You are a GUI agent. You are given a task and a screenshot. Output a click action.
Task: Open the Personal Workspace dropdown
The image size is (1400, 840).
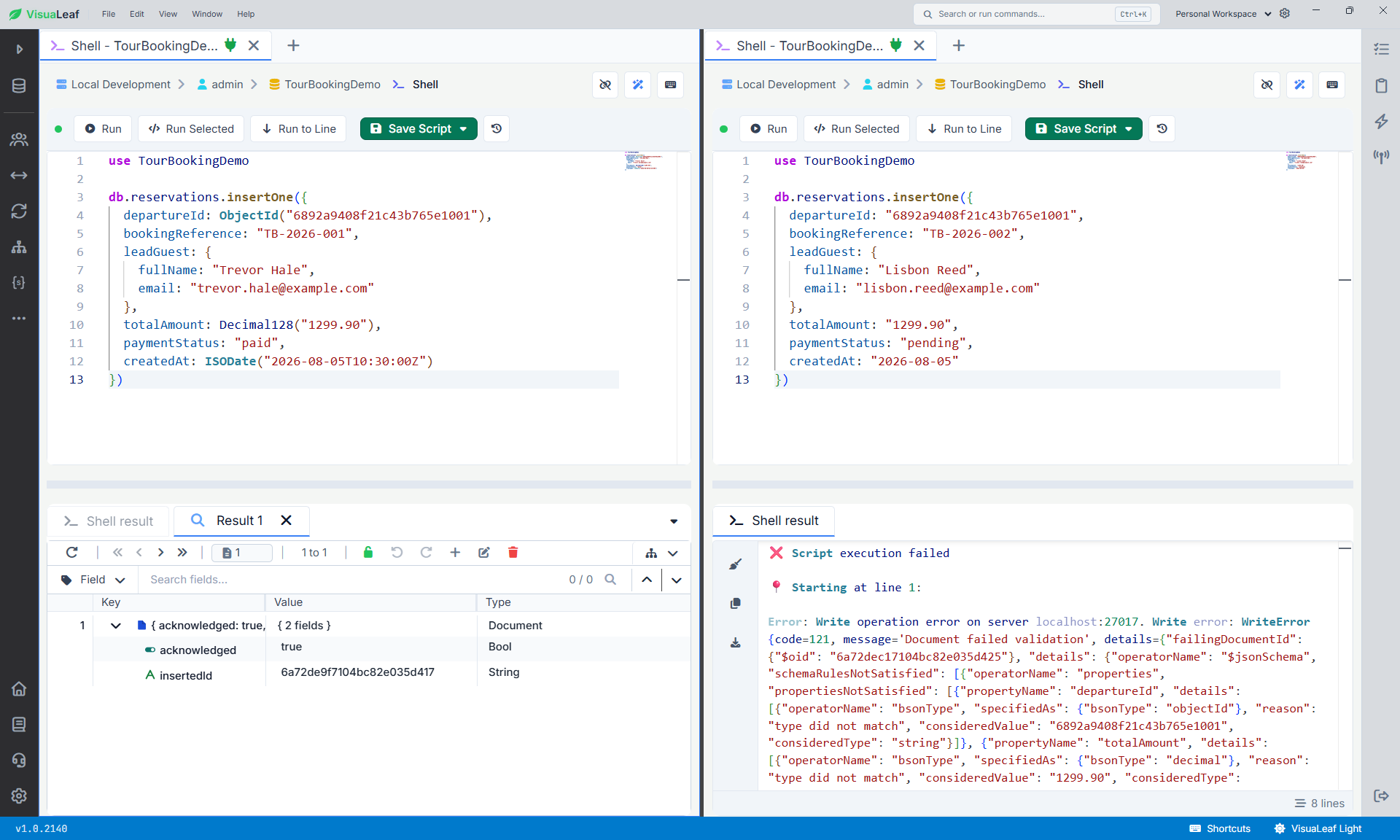coord(1223,14)
